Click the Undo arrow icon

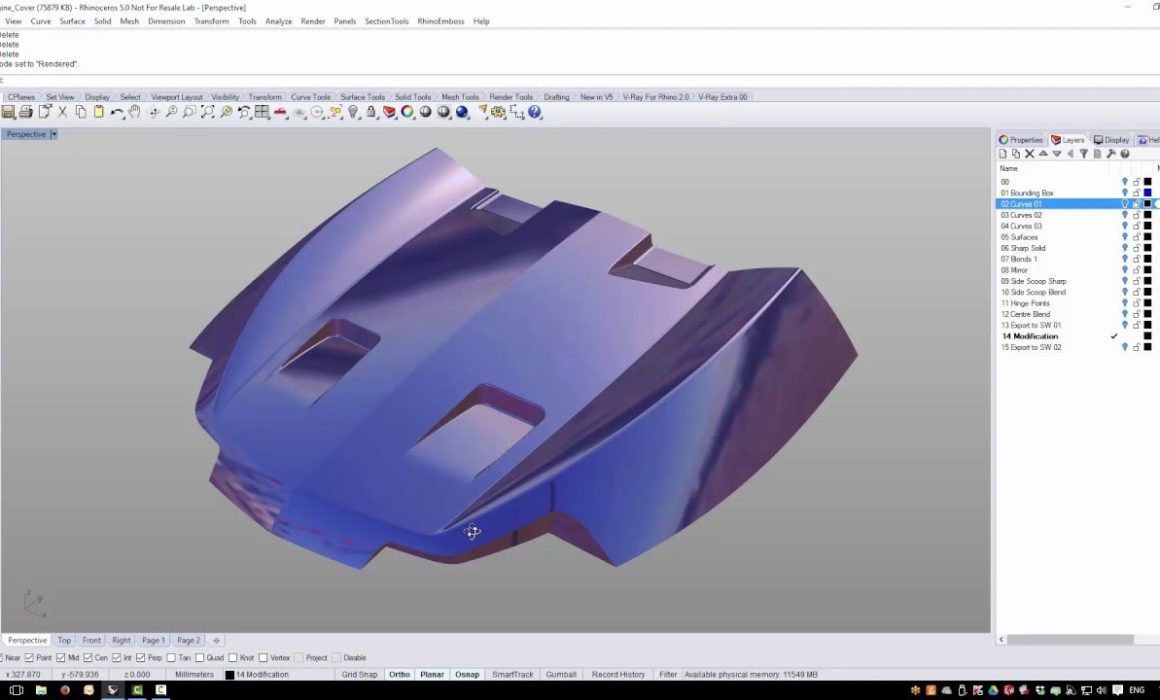tap(117, 112)
